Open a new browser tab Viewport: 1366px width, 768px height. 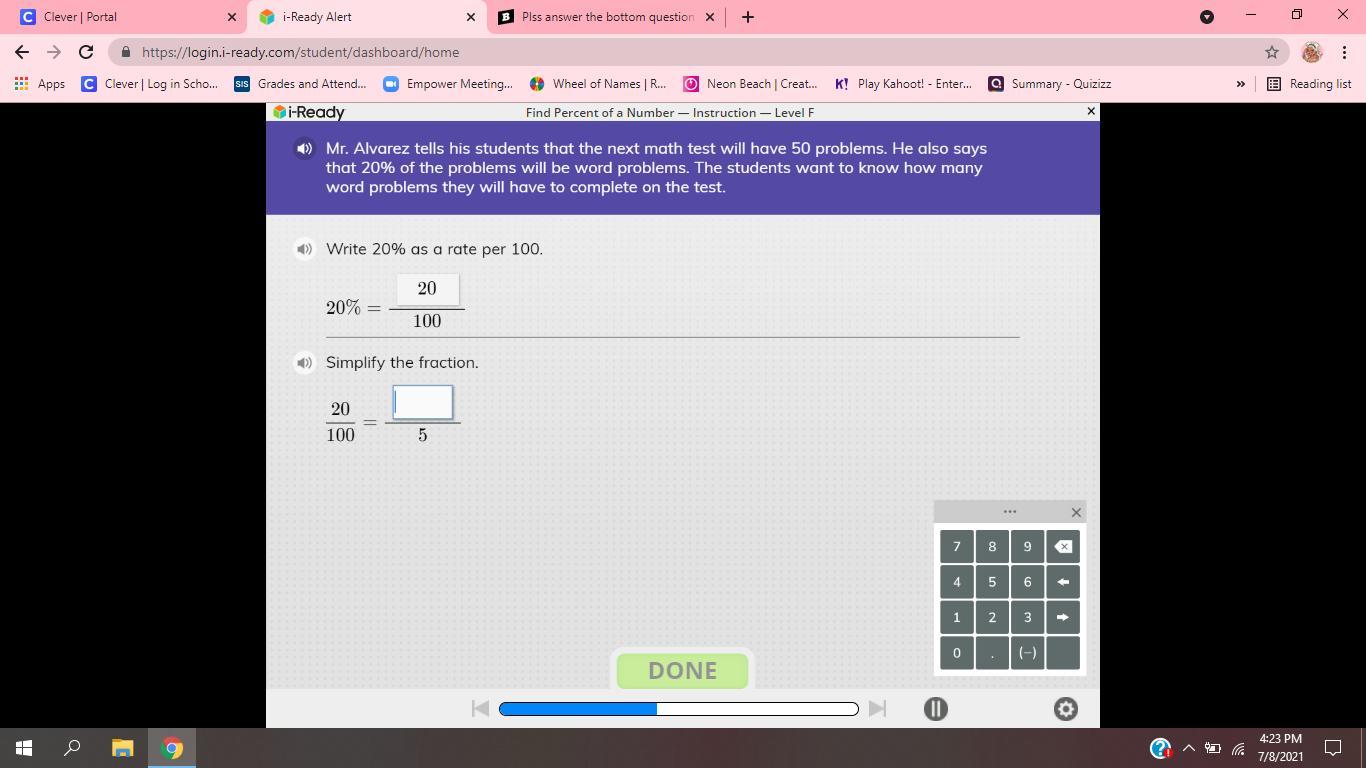pos(747,17)
